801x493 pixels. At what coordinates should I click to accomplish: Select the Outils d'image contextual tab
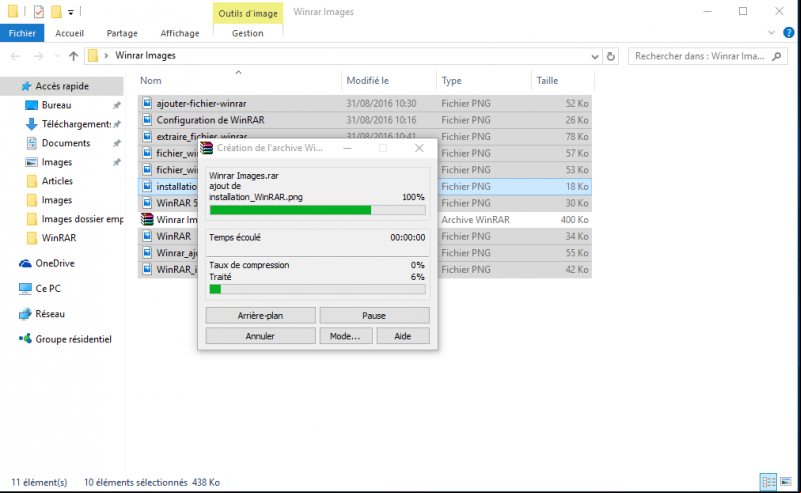(248, 13)
